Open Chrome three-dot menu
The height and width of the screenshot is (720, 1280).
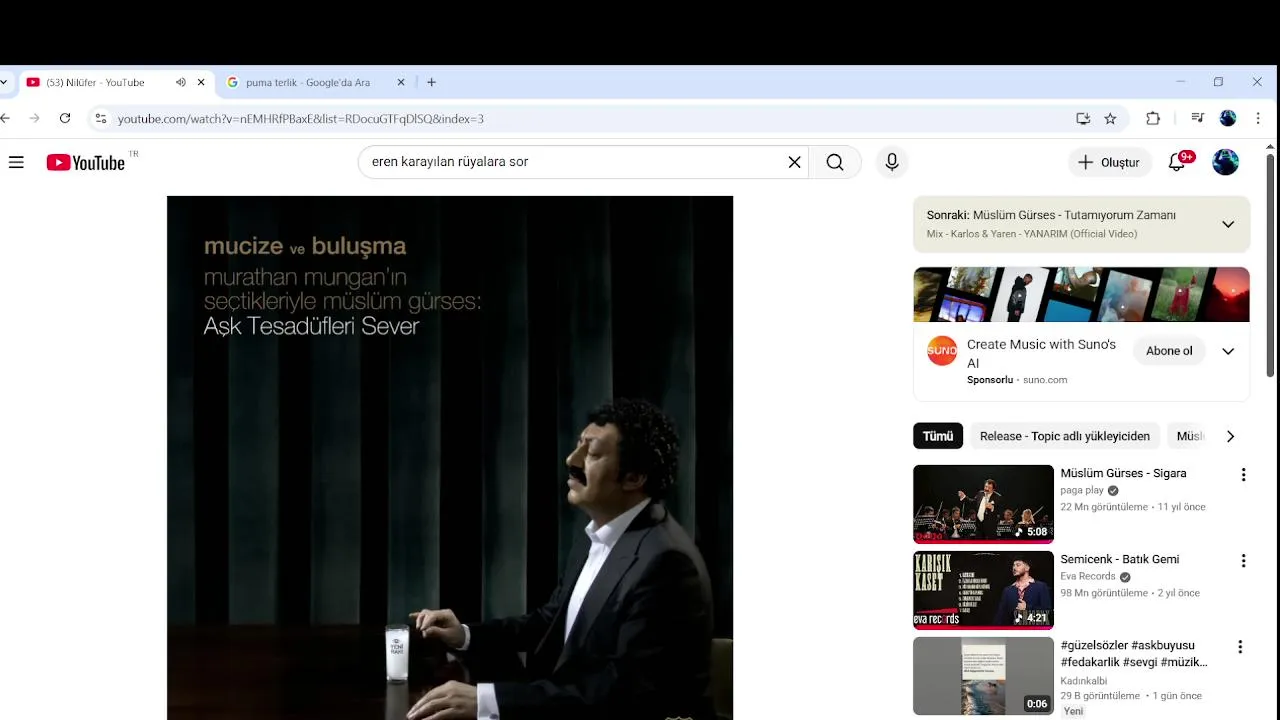(1258, 118)
